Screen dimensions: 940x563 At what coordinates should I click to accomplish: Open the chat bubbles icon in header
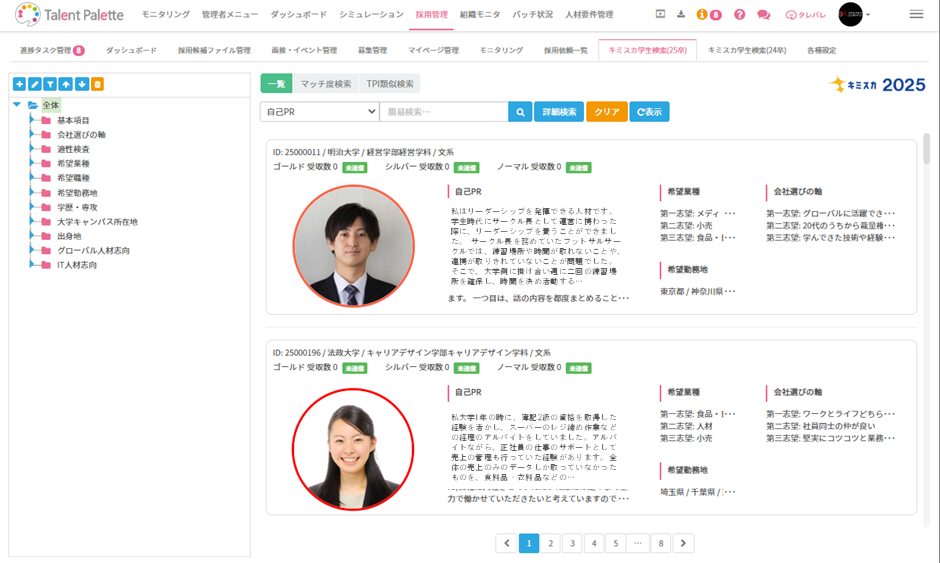(x=764, y=15)
